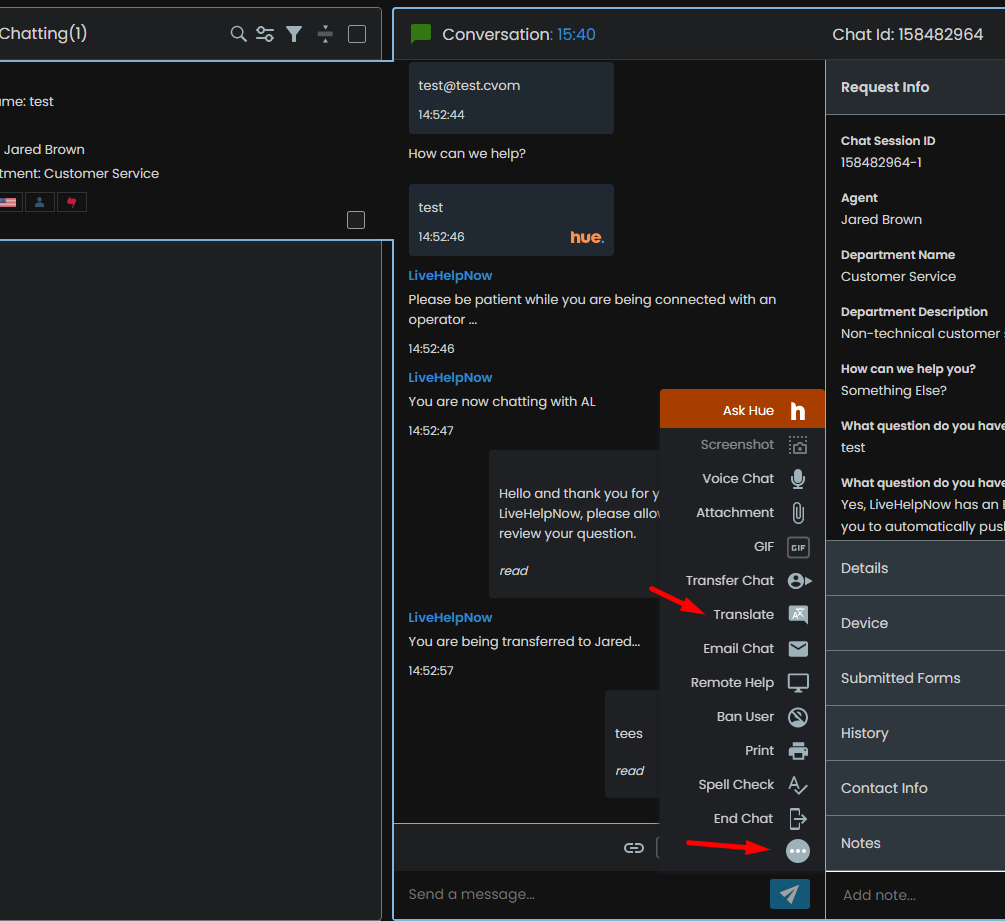Click the link icon above message box

tap(633, 848)
